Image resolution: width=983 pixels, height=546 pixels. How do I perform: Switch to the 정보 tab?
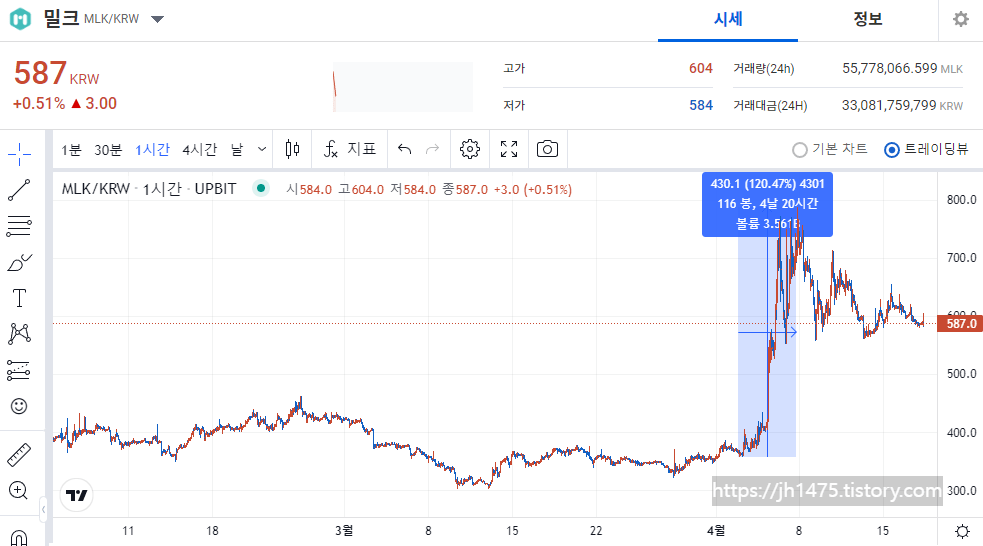868,20
